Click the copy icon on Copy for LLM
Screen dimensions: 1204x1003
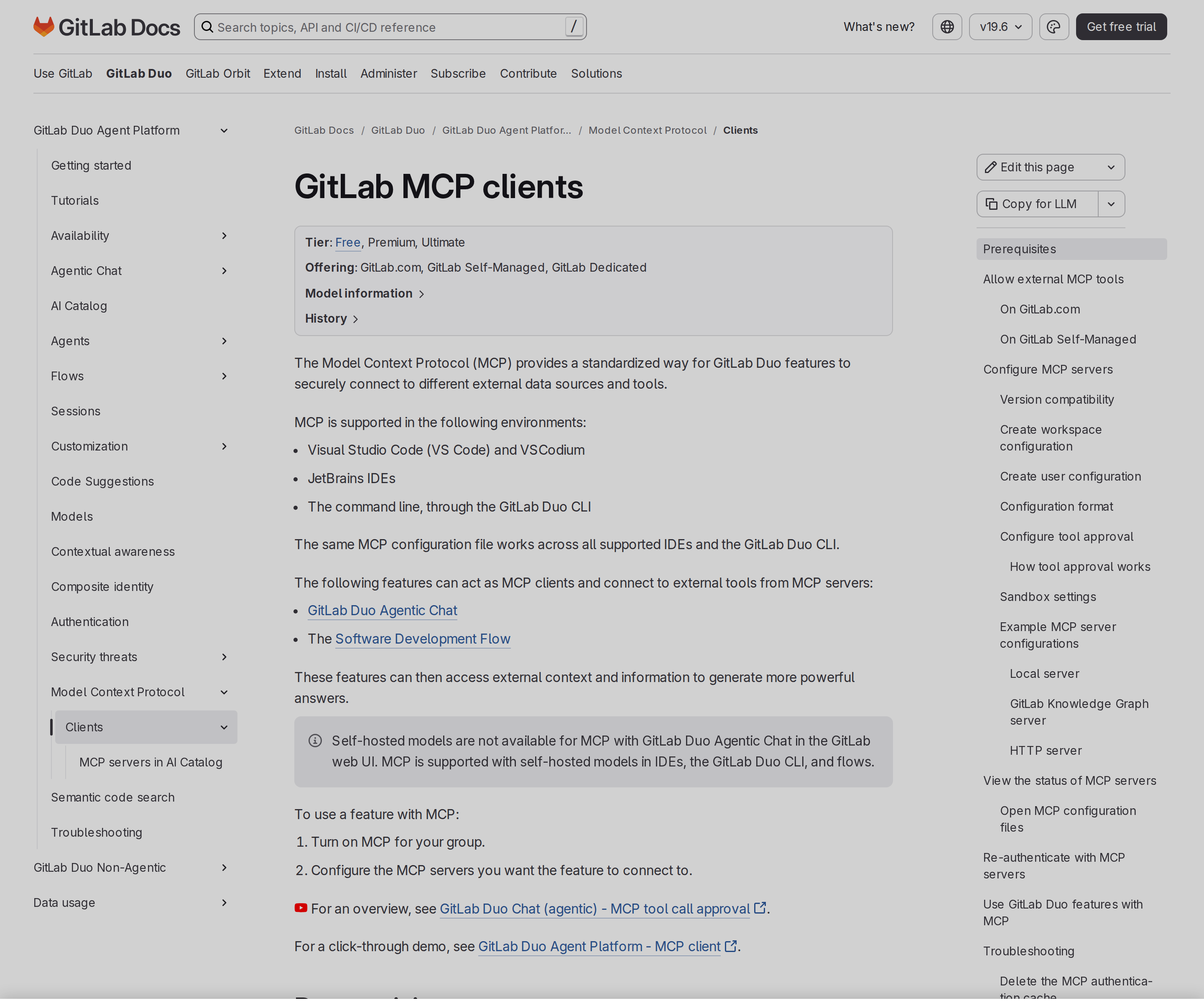pos(991,204)
